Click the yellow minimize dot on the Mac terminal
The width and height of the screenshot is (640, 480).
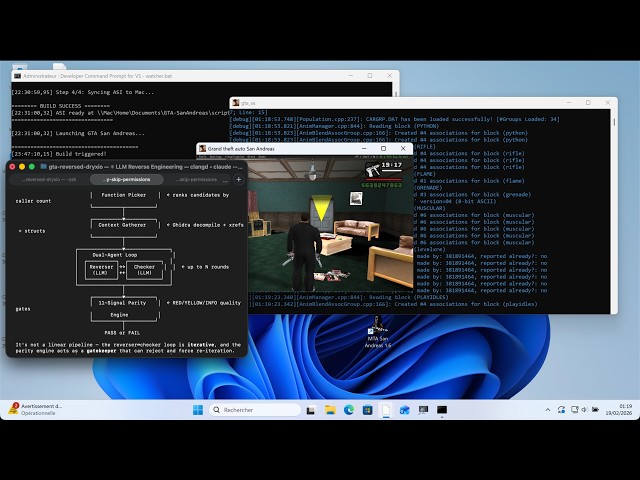(22, 167)
